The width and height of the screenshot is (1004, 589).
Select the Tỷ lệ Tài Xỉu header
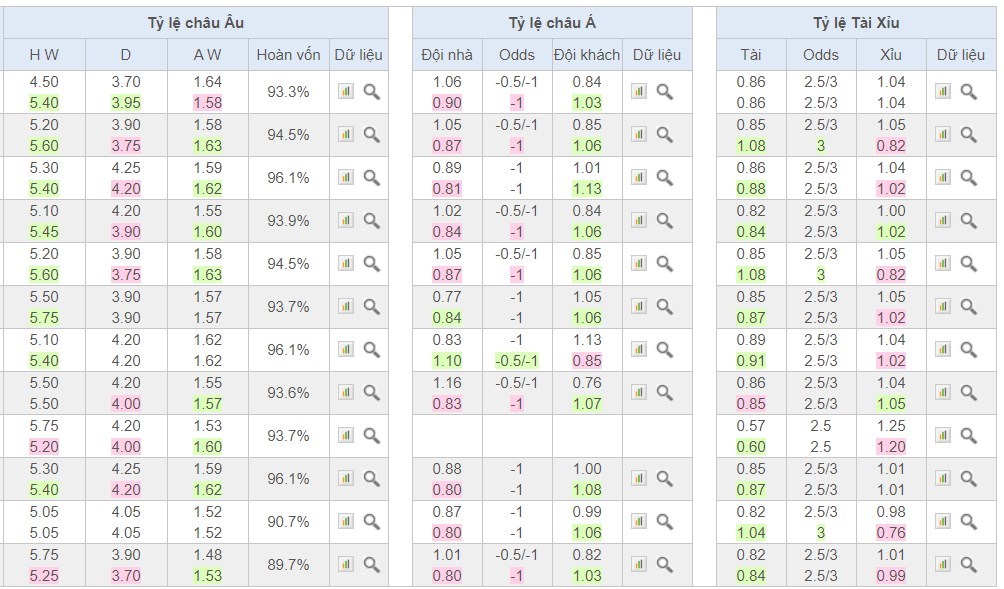pos(856,23)
